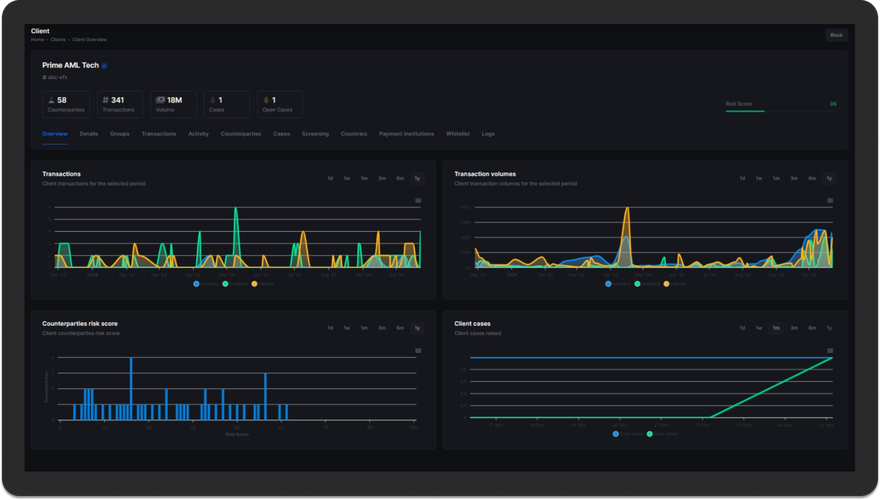Select 1d period on Transactions chart
Viewport: 880px width, 500px height.
[330, 178]
